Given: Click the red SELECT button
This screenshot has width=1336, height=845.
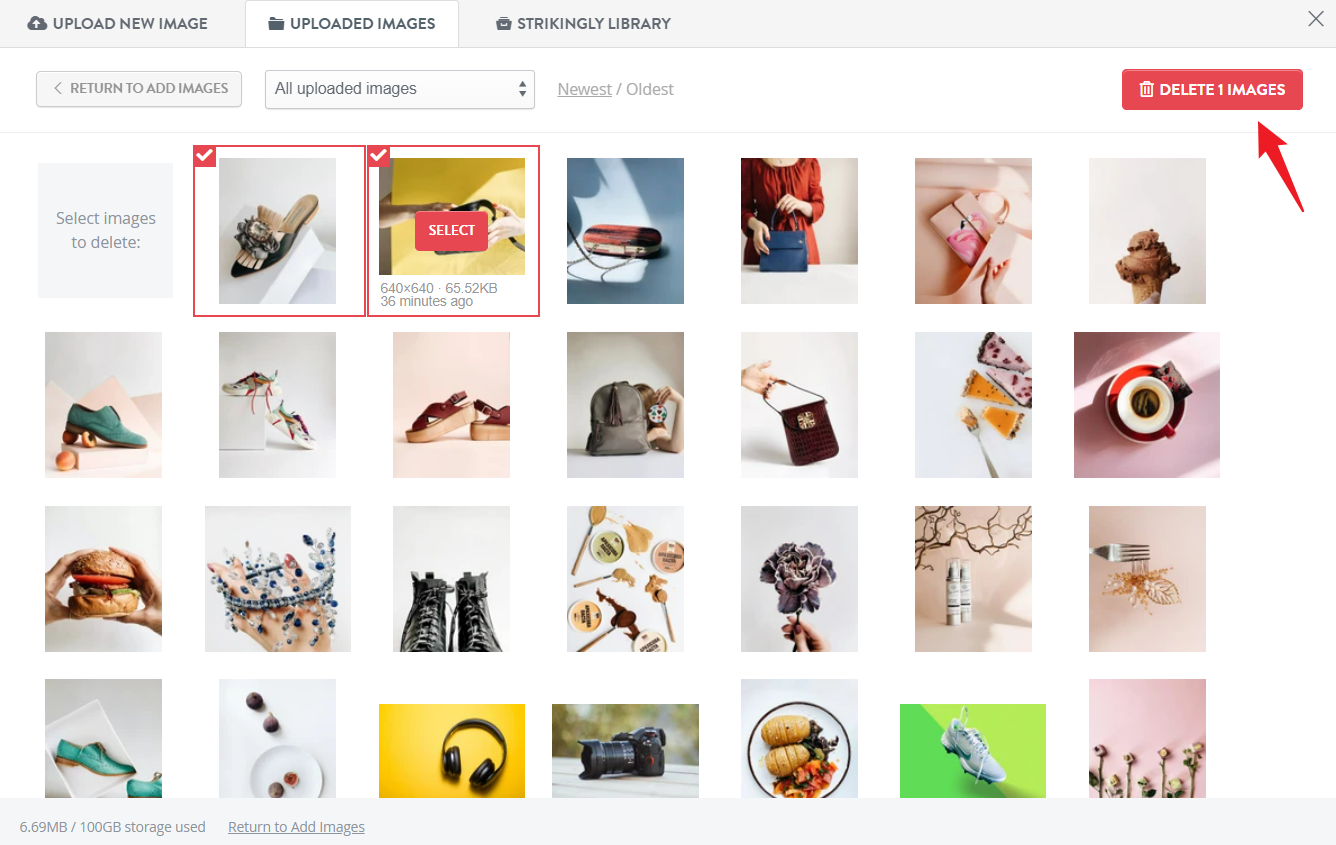Looking at the screenshot, I should 452,230.
